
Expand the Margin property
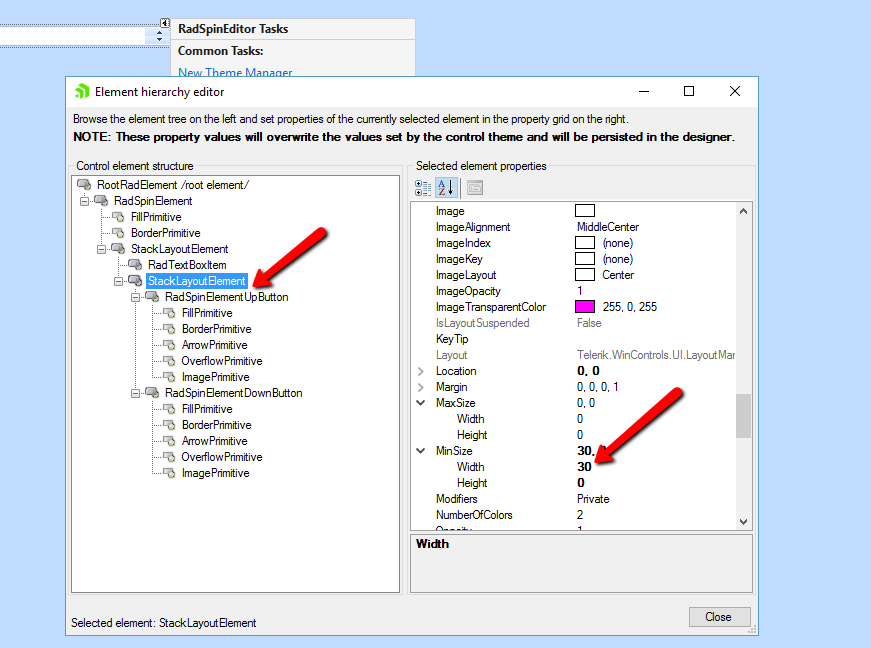click(421, 387)
